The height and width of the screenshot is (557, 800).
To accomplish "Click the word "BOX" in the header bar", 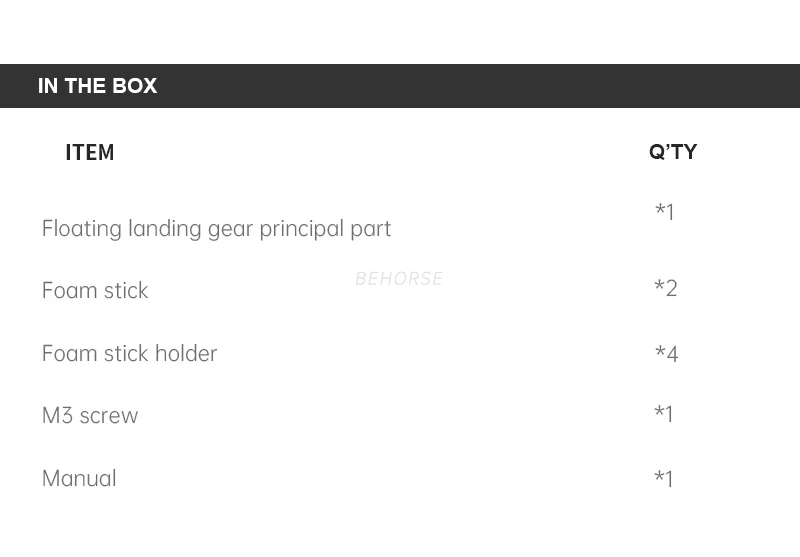I will pos(135,86).
